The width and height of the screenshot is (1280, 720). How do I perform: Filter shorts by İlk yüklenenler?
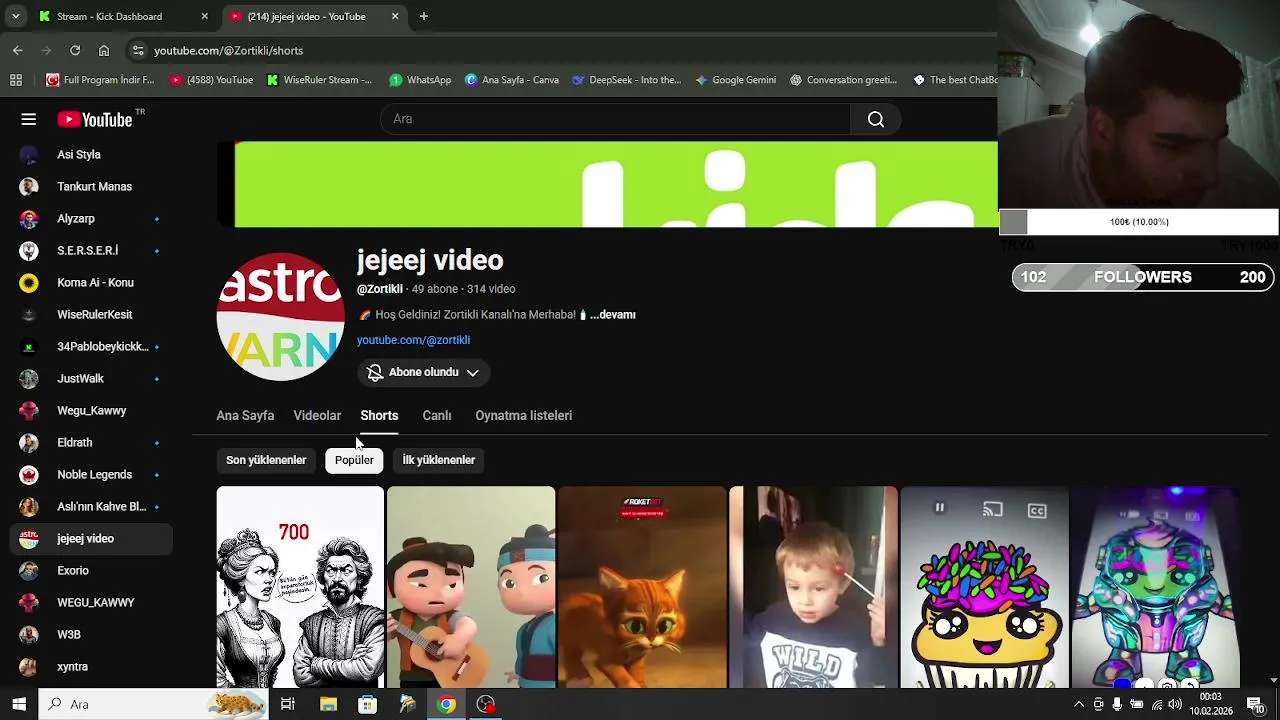tap(438, 460)
